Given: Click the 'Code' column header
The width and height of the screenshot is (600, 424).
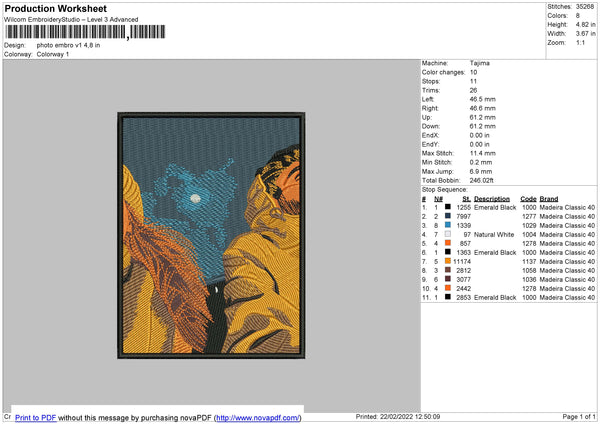Looking at the screenshot, I should (528, 199).
